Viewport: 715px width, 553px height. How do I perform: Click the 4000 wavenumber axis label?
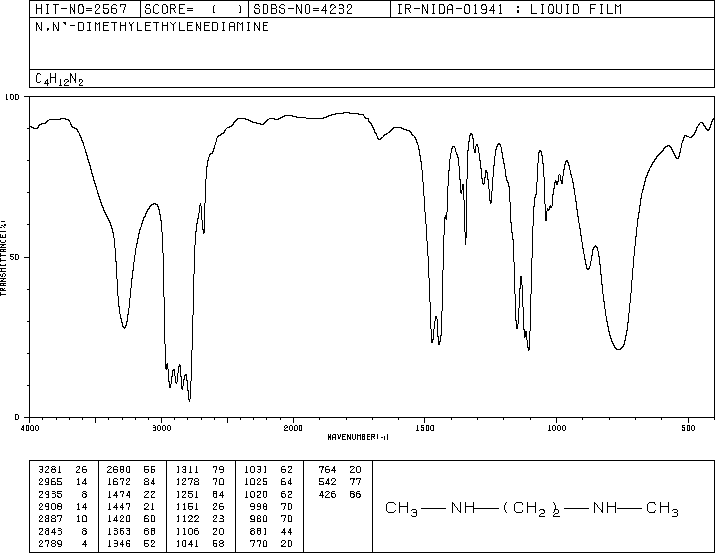click(30, 428)
